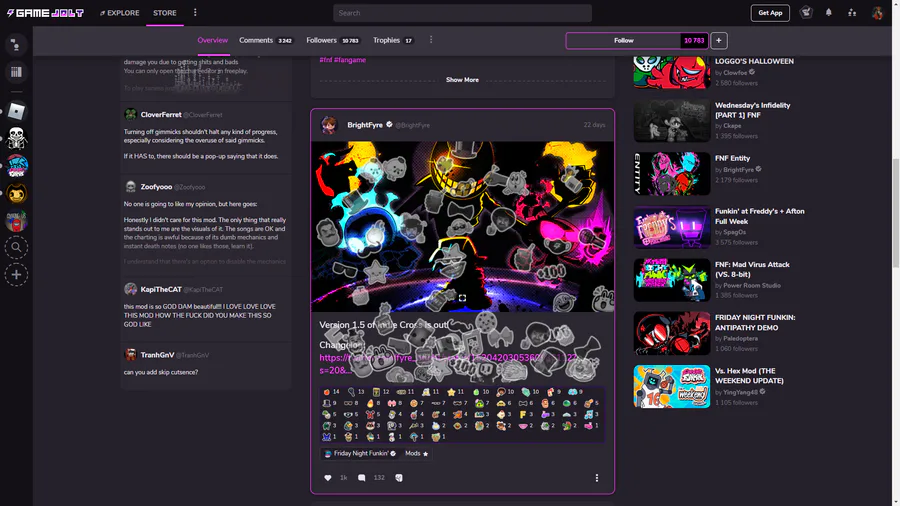The image size is (900, 506).
Task: Click the "1k" likes count on post
Action: point(343,477)
